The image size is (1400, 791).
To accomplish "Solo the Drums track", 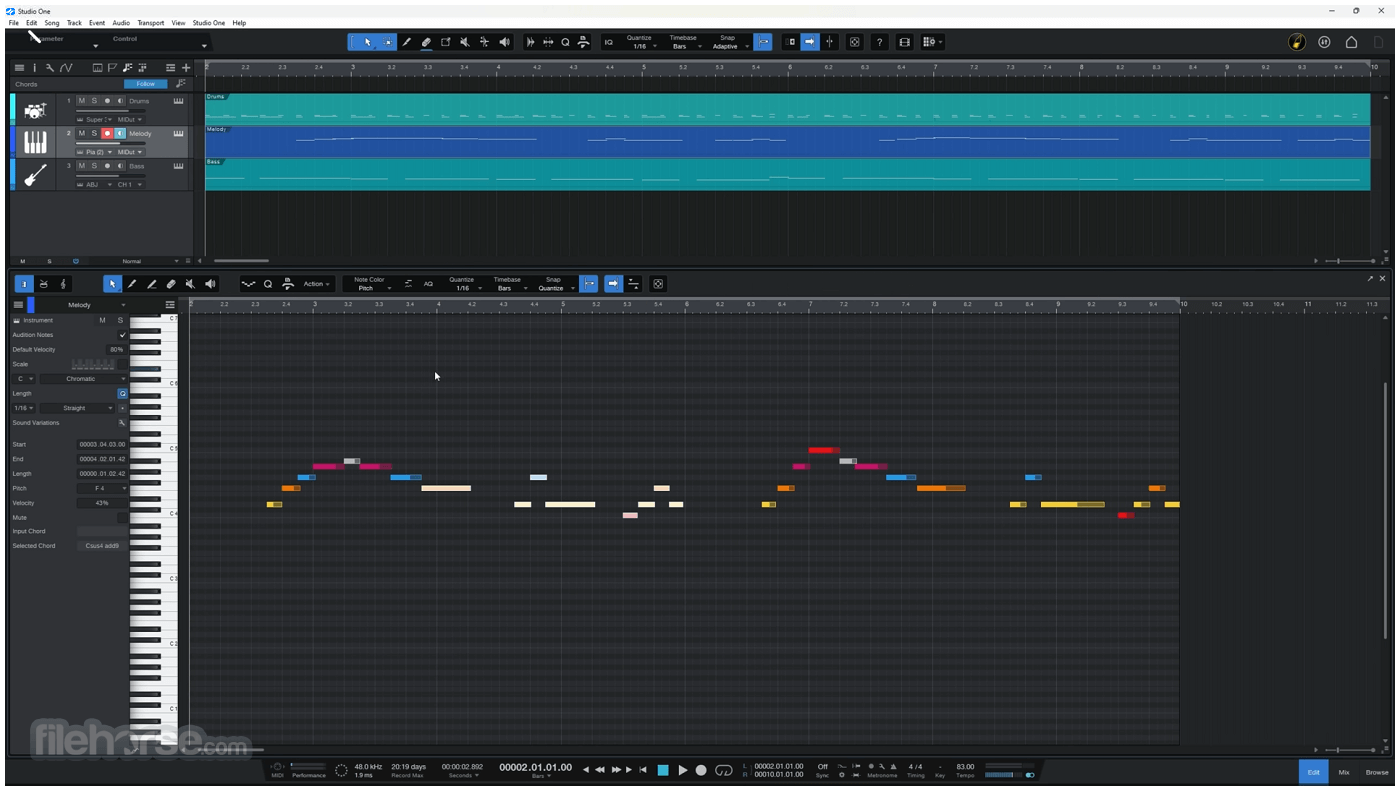I will (x=94, y=101).
